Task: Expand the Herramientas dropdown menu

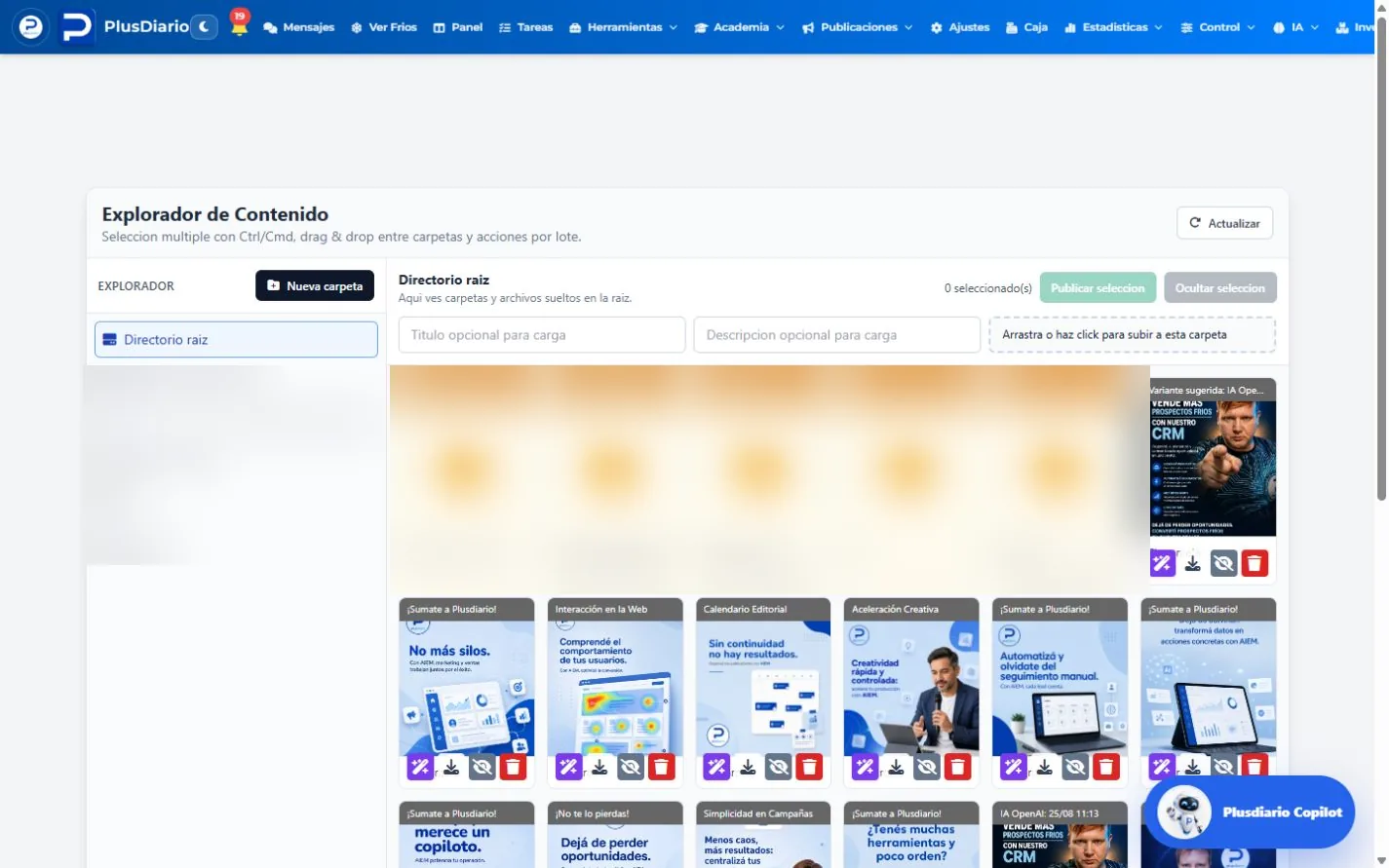Action: tap(623, 27)
